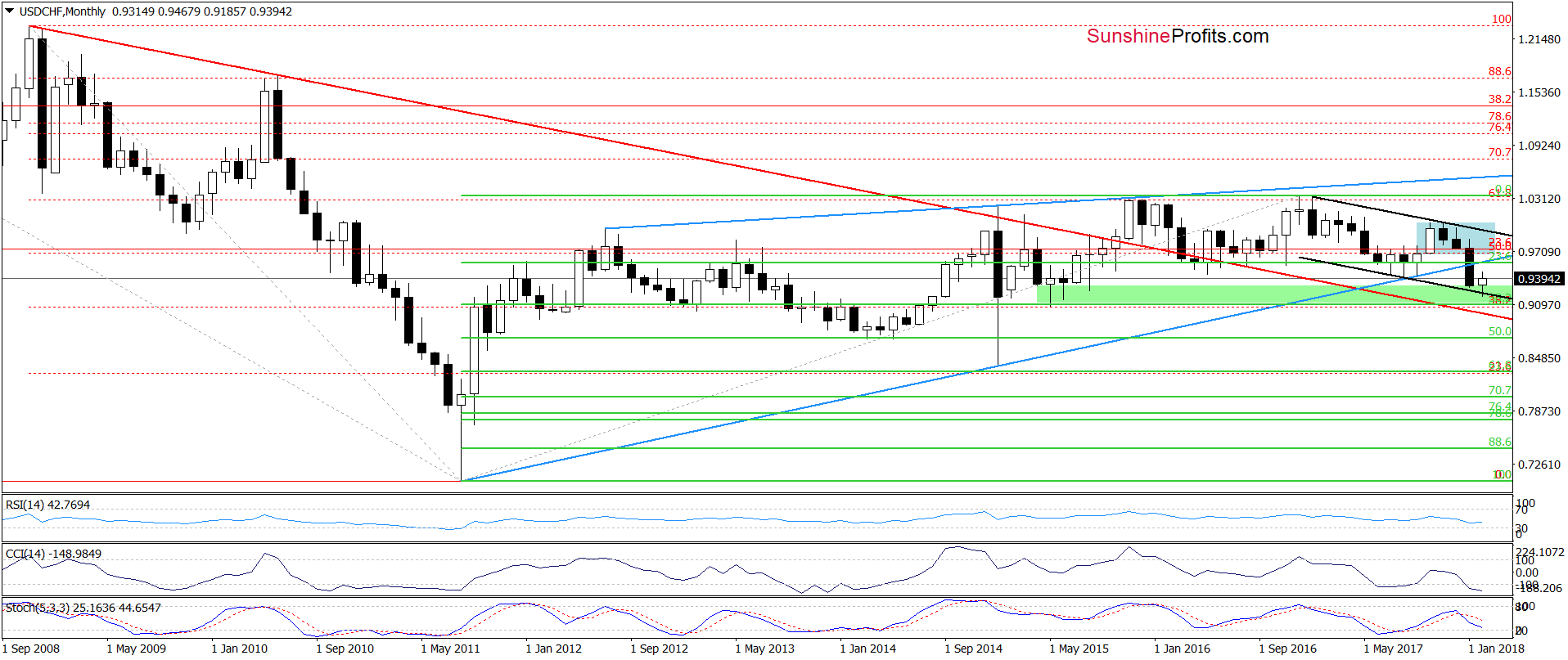
Task: Click the 0.78730 price axis label
Action: pos(1539,411)
